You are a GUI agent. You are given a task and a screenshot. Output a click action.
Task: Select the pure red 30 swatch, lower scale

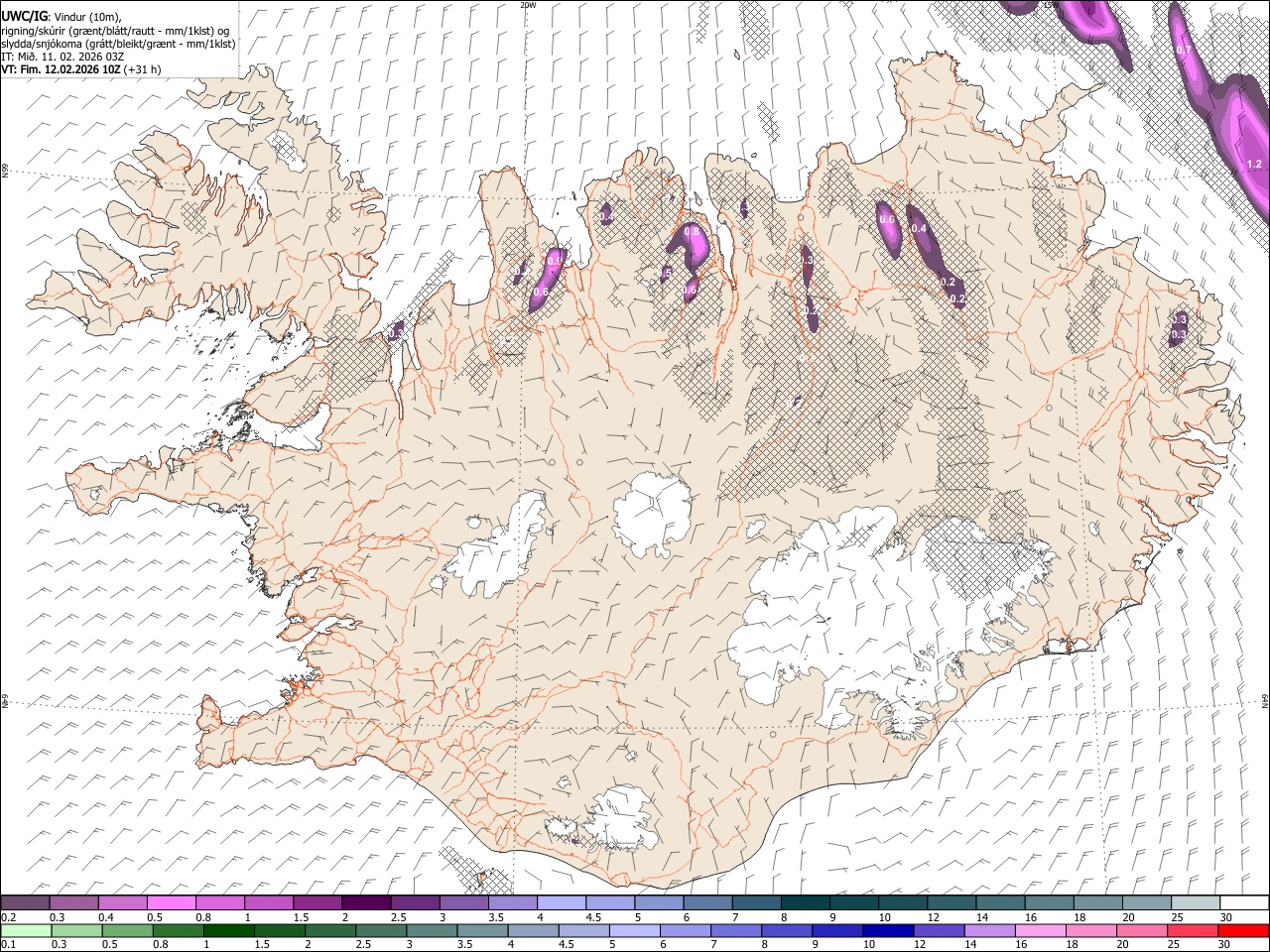click(1243, 931)
